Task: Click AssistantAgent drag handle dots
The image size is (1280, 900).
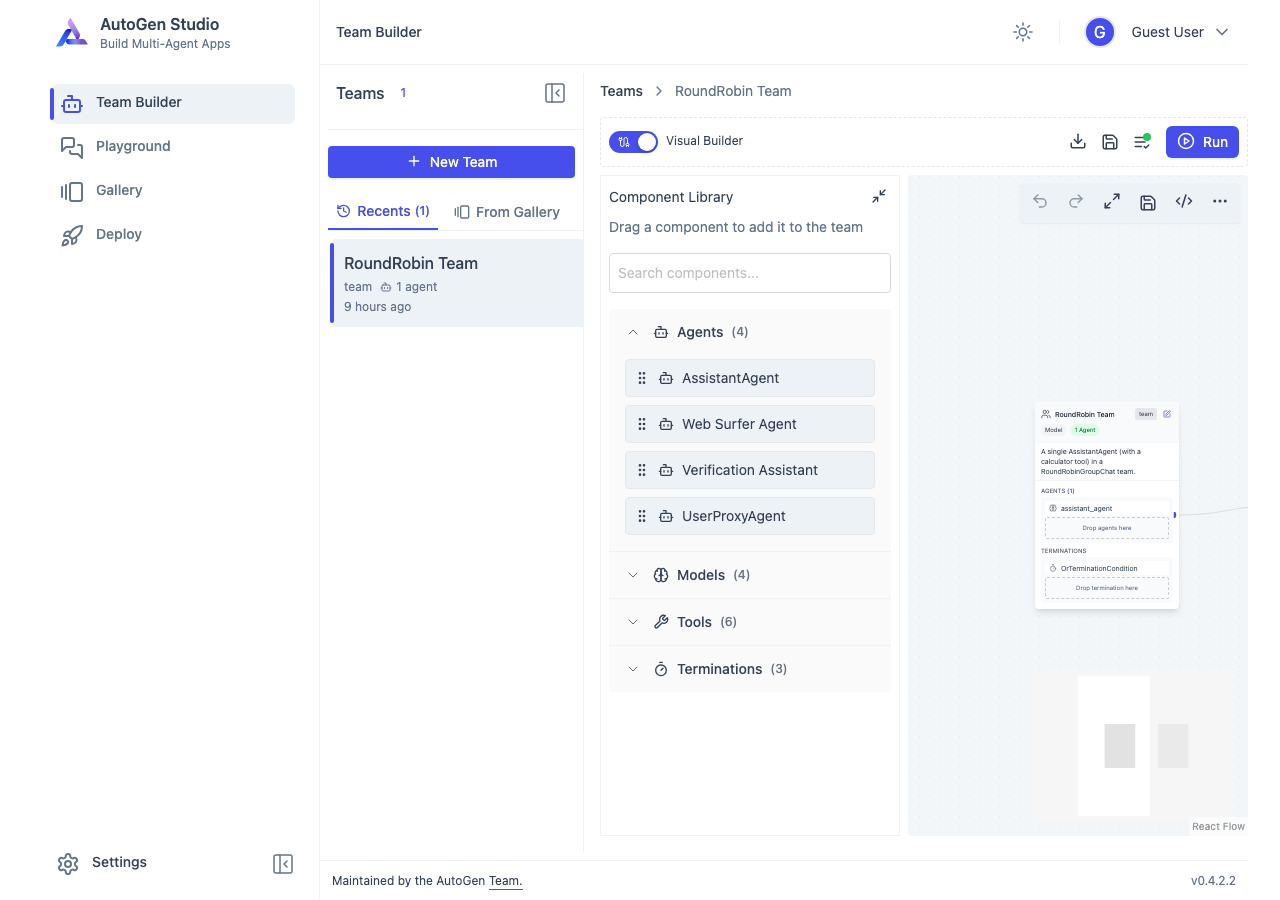Action: 642,378
